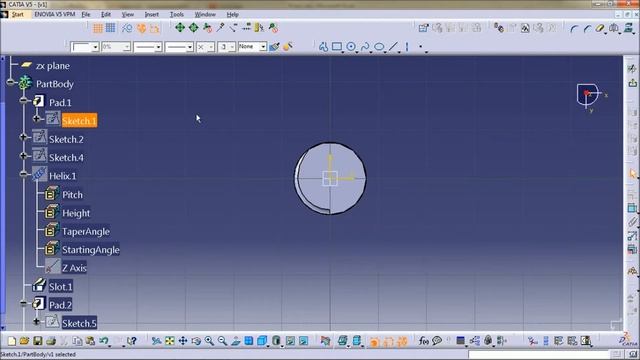Open the View menu

coord(128,14)
